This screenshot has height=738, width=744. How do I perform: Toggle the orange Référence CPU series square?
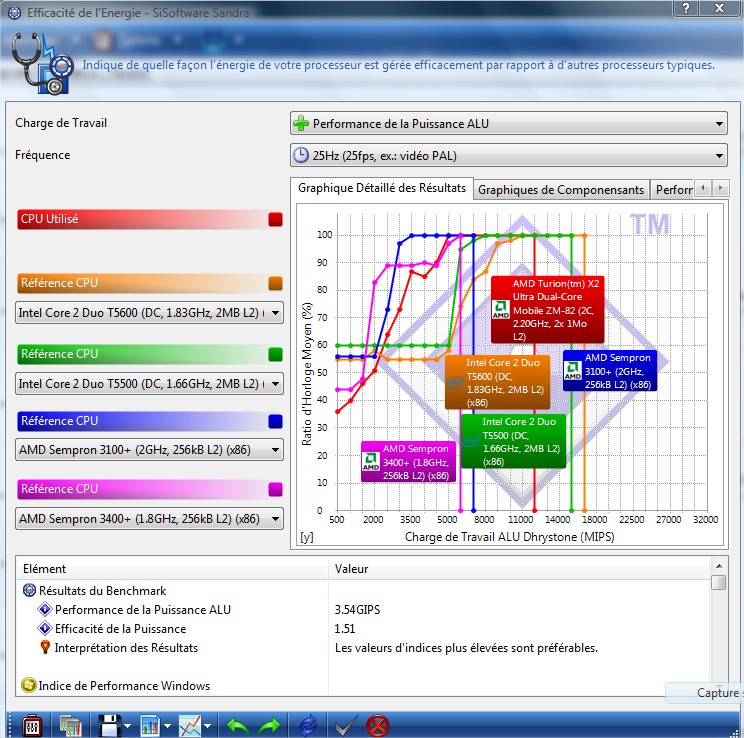pyautogui.click(x=275, y=283)
